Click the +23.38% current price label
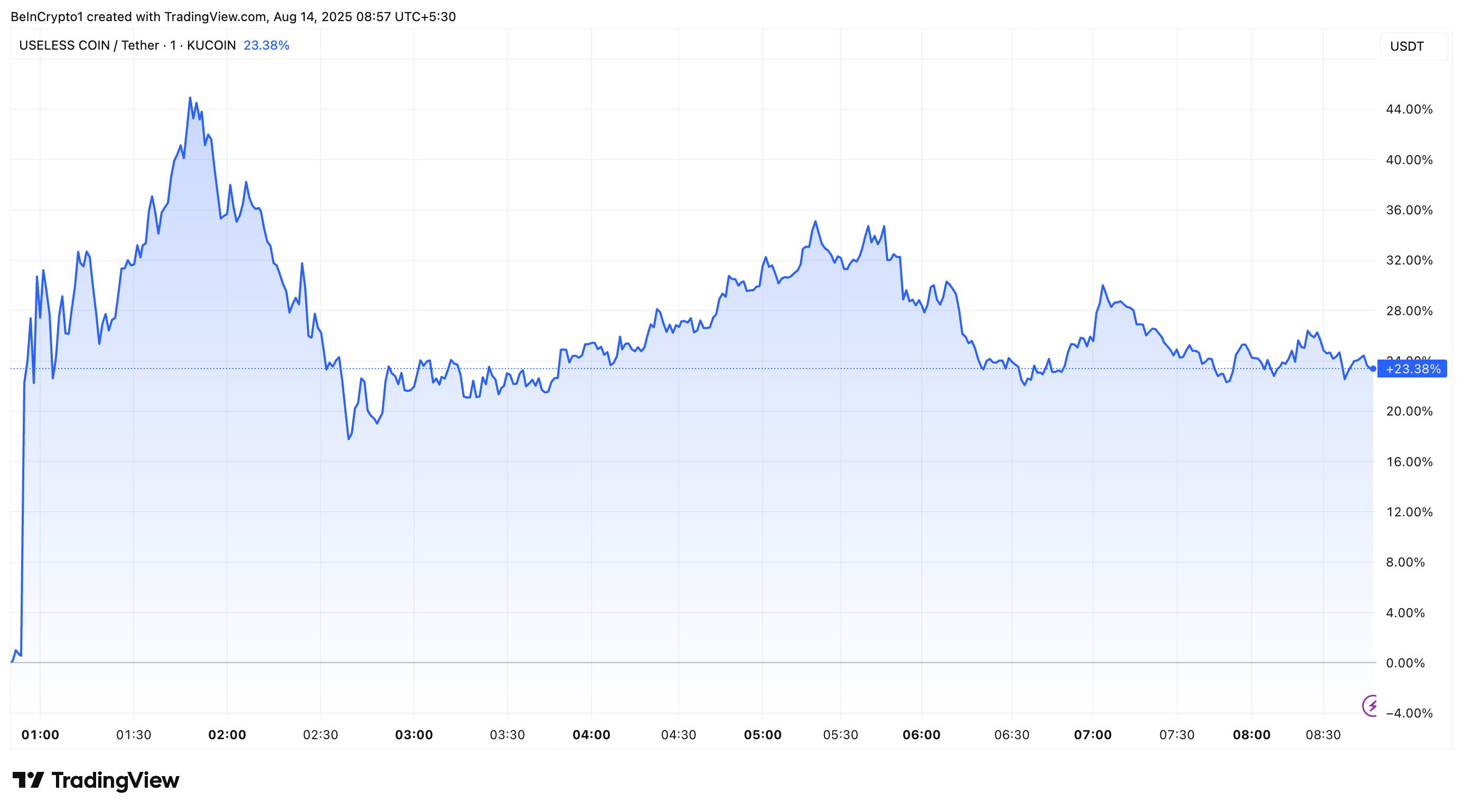Screen dimensions: 1463x812 click(x=1412, y=369)
